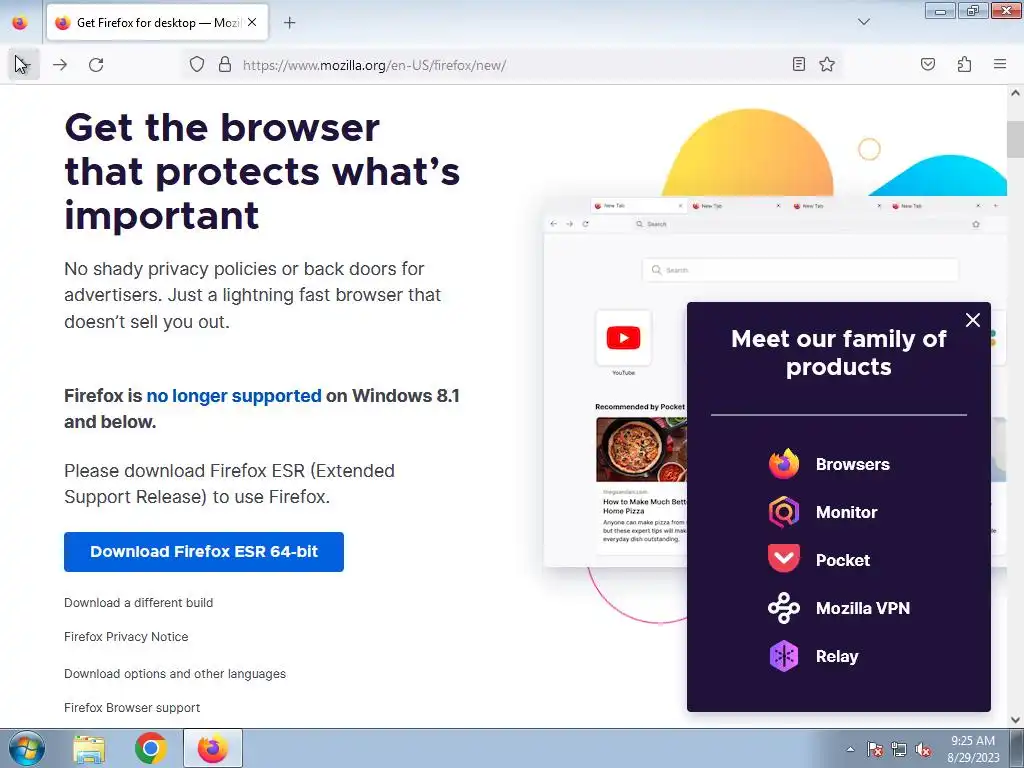Expand the list all tabs chevron
Image resolution: width=1024 pixels, height=768 pixels.
click(863, 22)
